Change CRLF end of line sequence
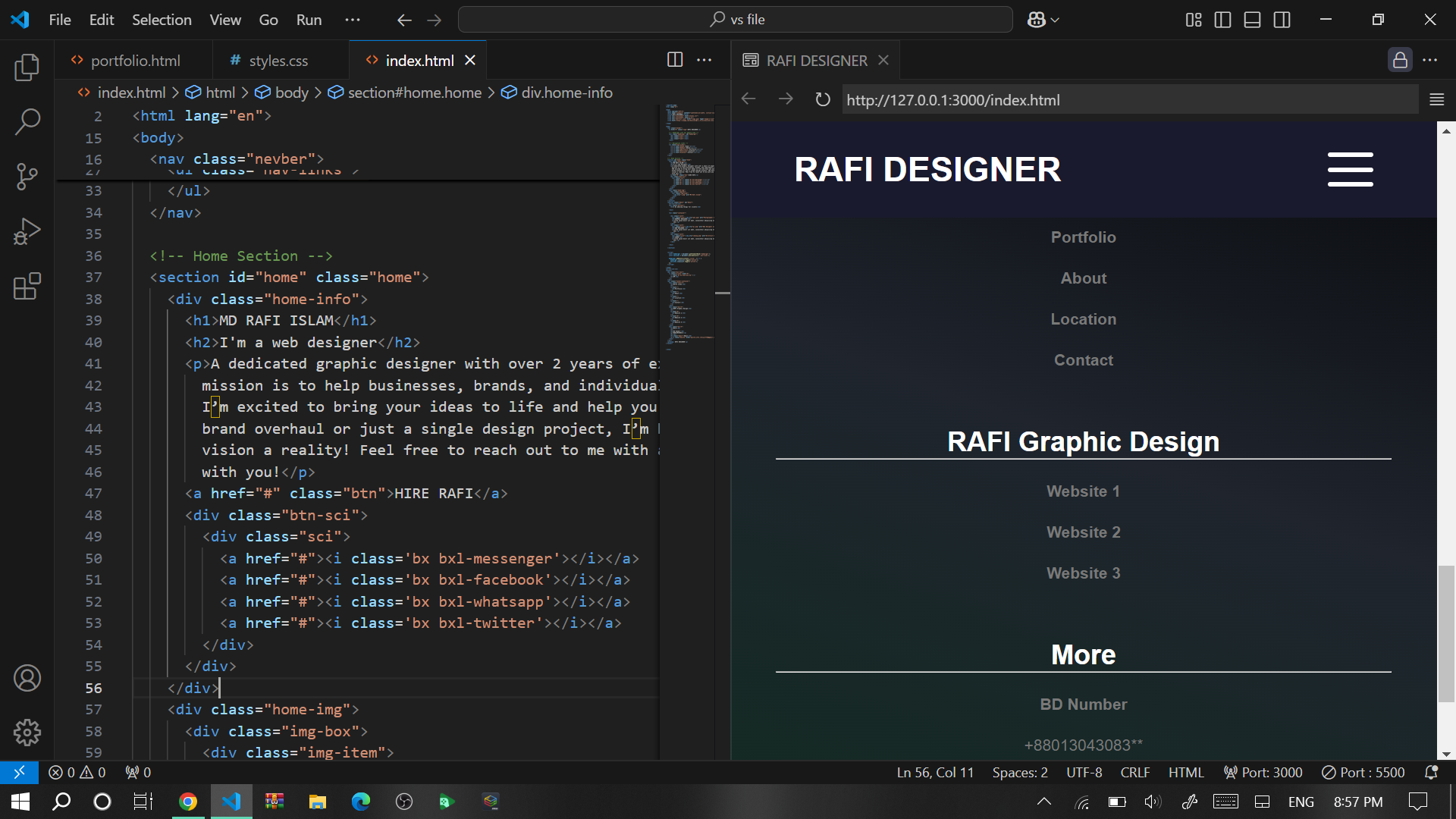1456x819 pixels. click(x=1135, y=772)
